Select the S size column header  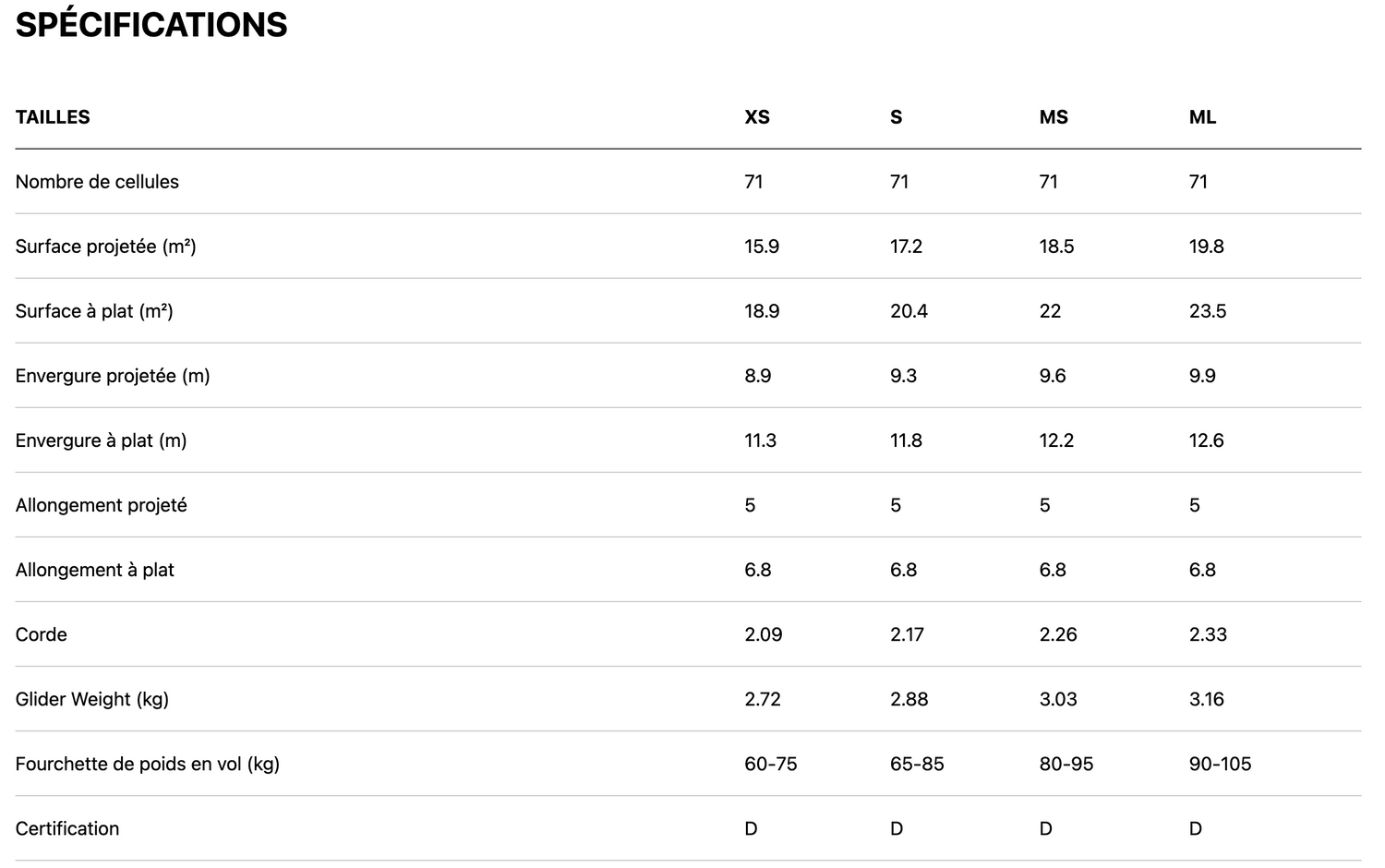click(896, 117)
